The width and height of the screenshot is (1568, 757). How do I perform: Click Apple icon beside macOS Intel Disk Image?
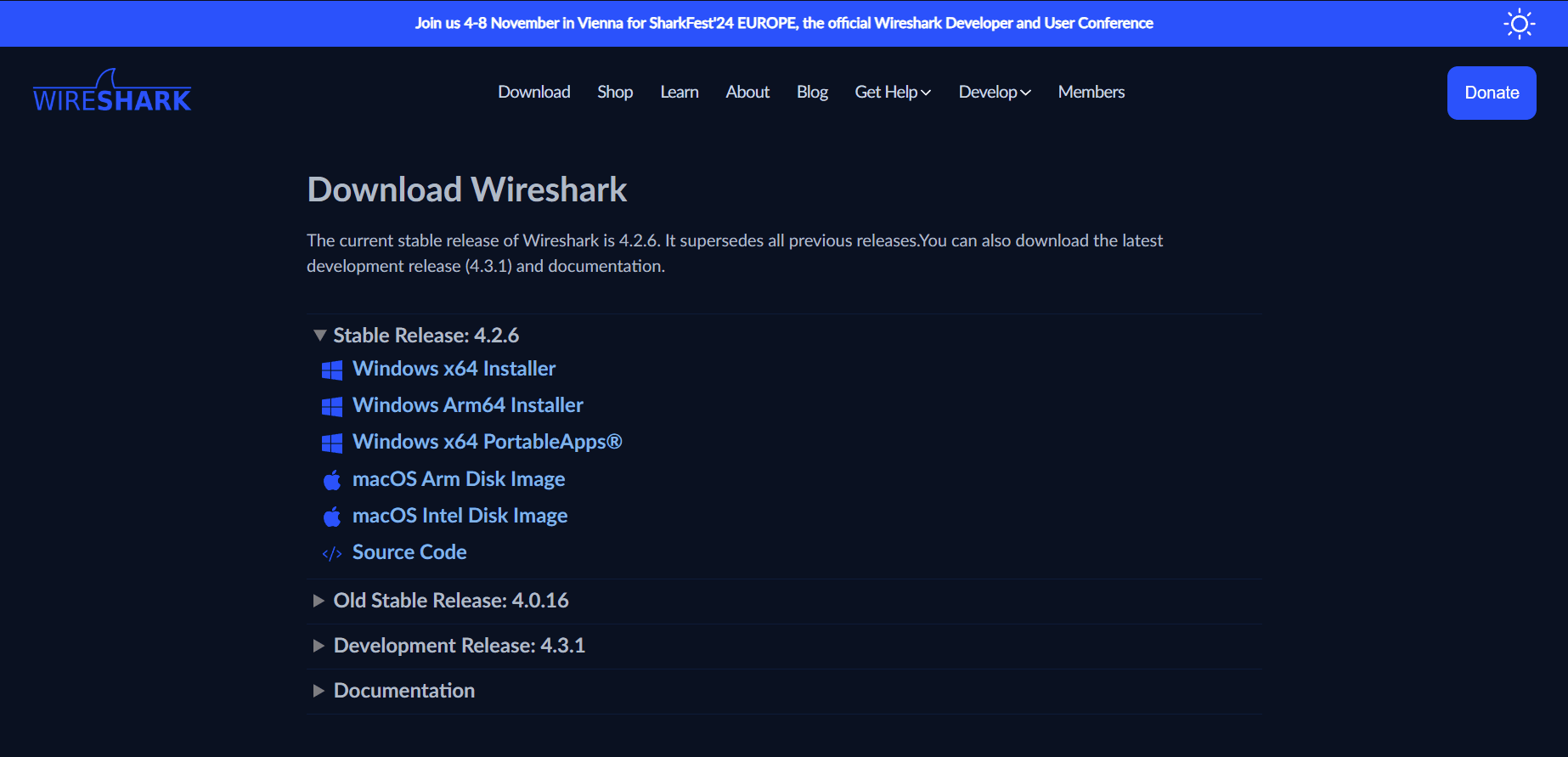point(332,517)
